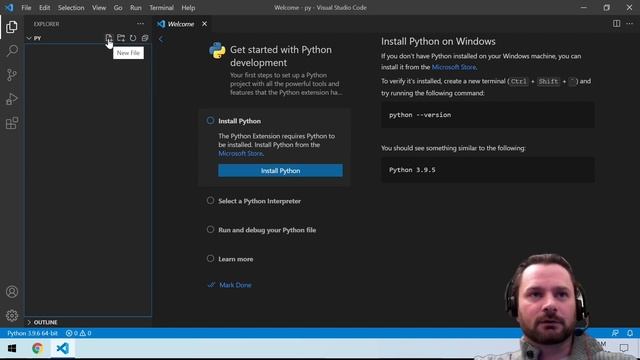Select Run and debug step radio
This screenshot has width=640, height=360.
pyautogui.click(x=210, y=229)
